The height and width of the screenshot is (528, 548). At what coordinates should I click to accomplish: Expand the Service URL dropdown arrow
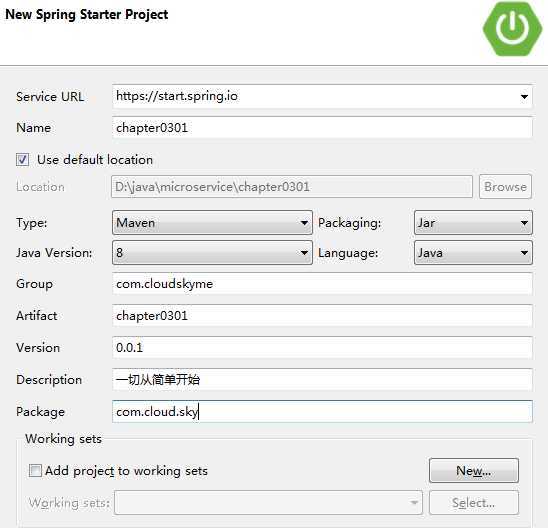[x=524, y=96]
